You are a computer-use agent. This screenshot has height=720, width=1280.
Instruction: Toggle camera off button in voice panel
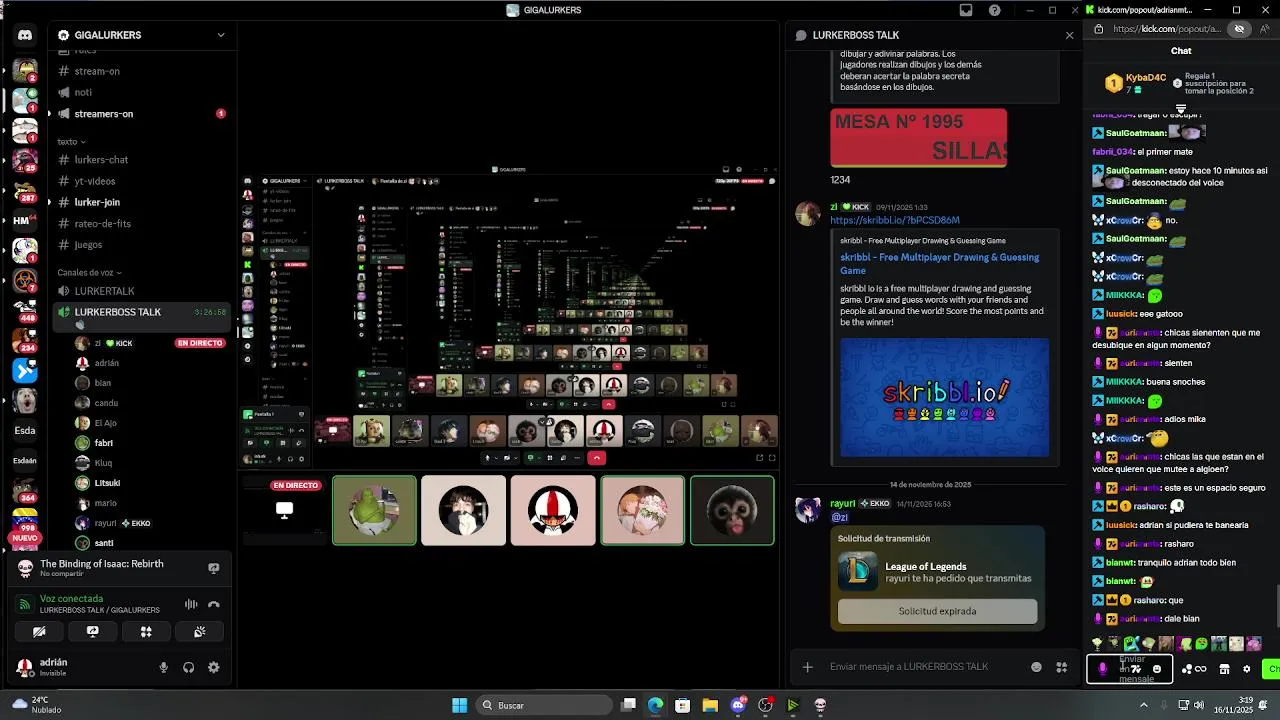click(39, 631)
